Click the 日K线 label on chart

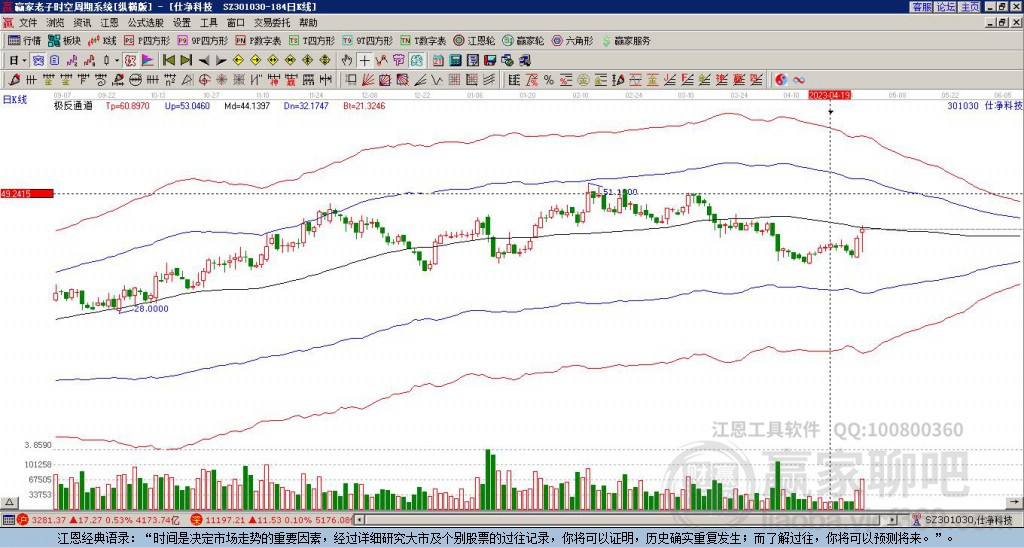pos(15,99)
